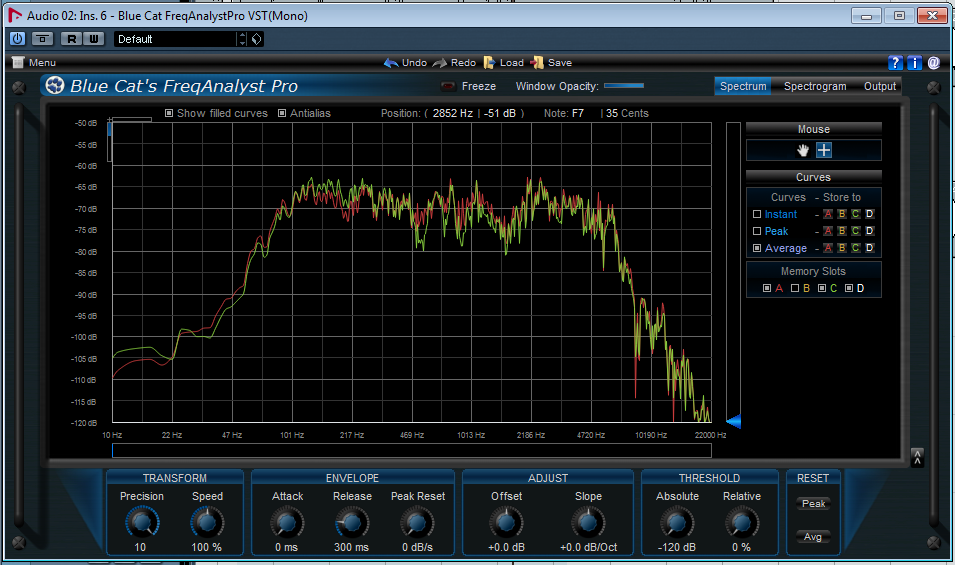
Task: Select the hand pan mouse tool
Action: (803, 150)
